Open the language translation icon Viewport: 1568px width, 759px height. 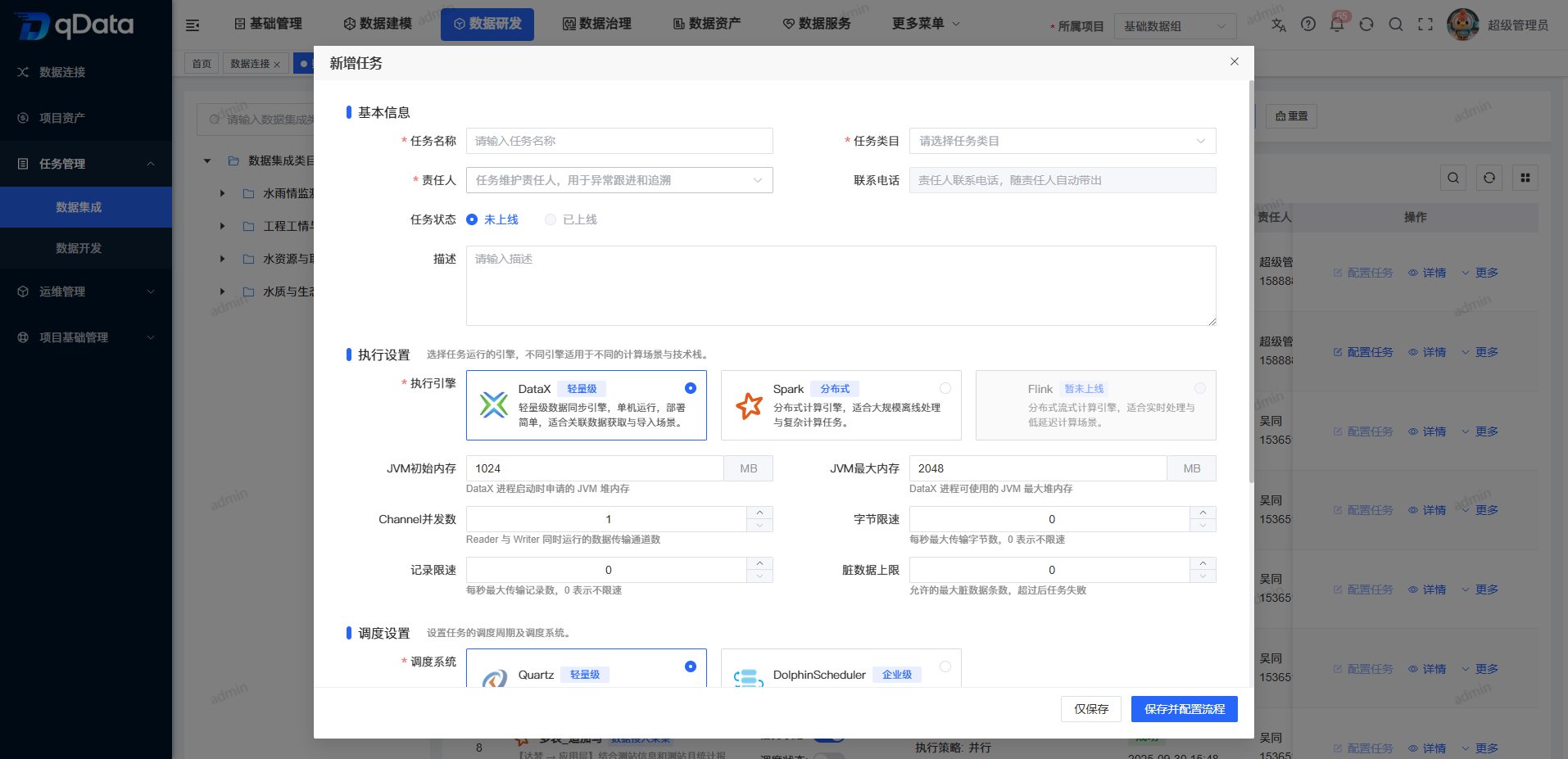pos(1279,25)
